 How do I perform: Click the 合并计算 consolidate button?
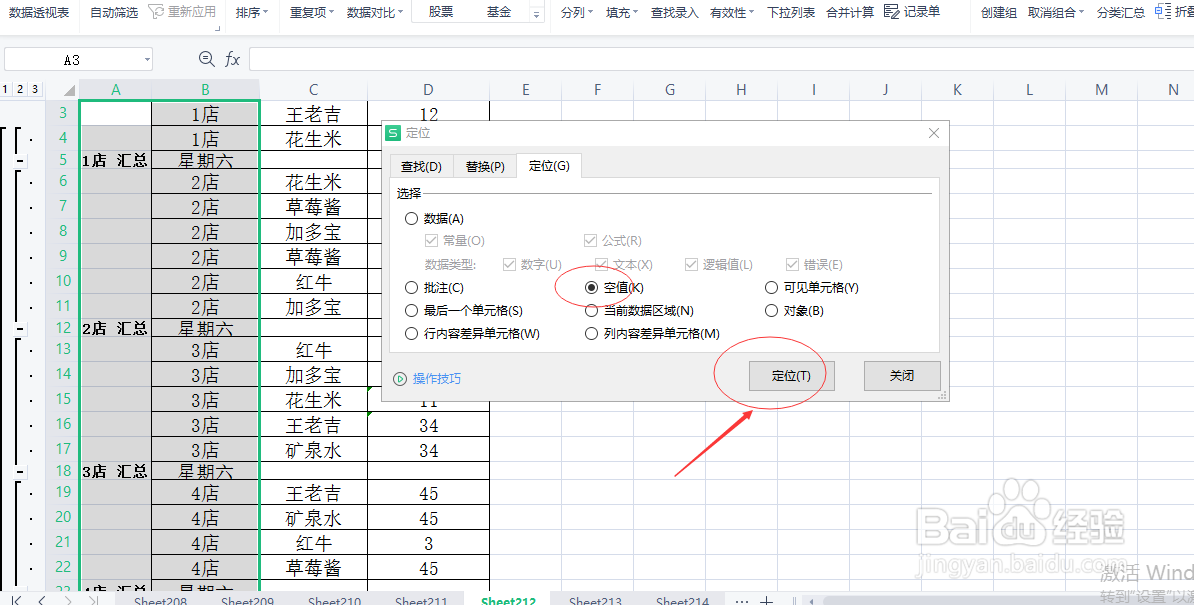(850, 12)
